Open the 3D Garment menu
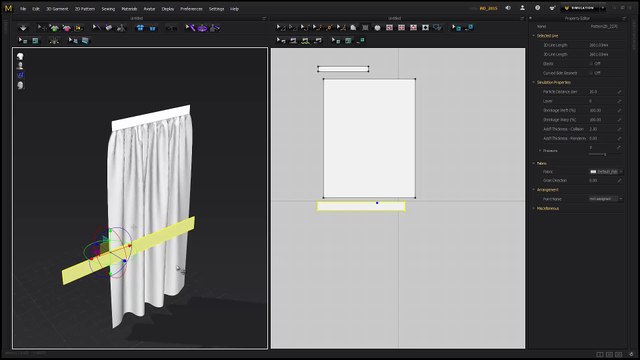The width and height of the screenshot is (640, 360). pos(57,9)
